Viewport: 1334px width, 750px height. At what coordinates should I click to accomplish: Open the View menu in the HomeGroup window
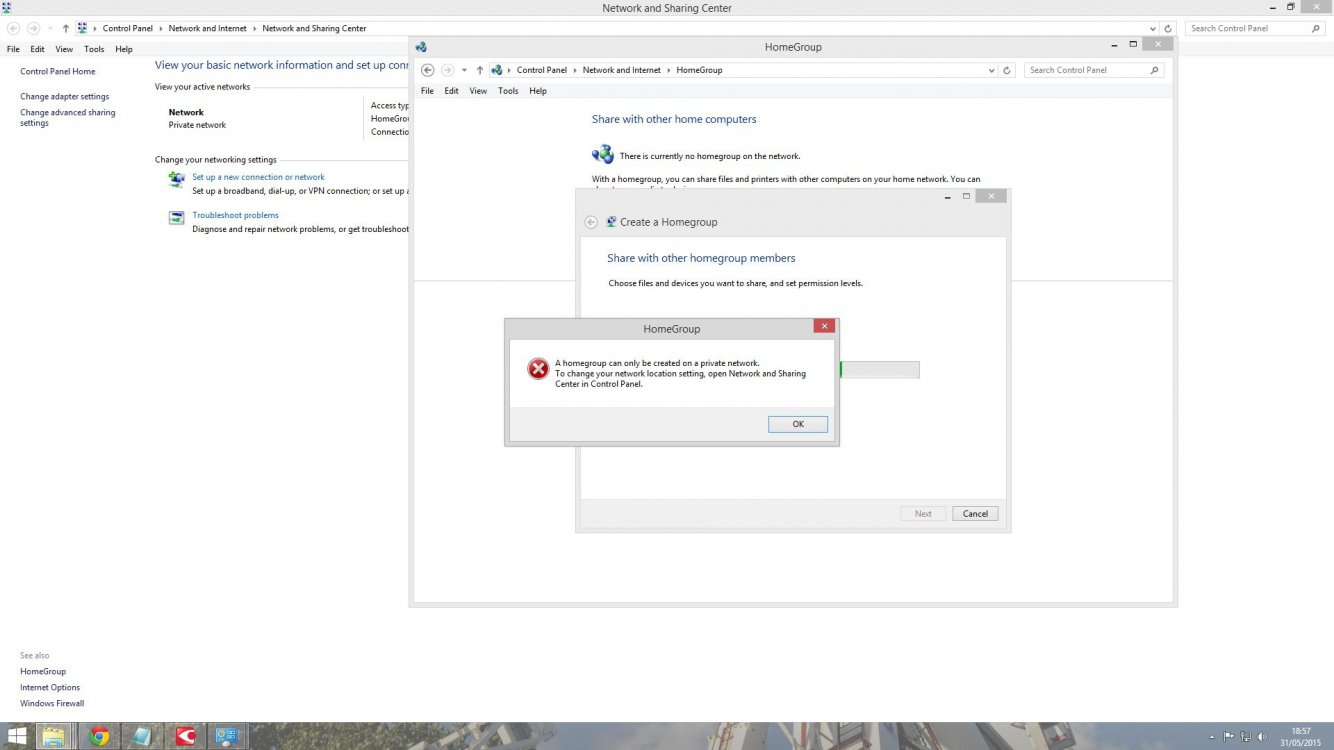pyautogui.click(x=478, y=91)
